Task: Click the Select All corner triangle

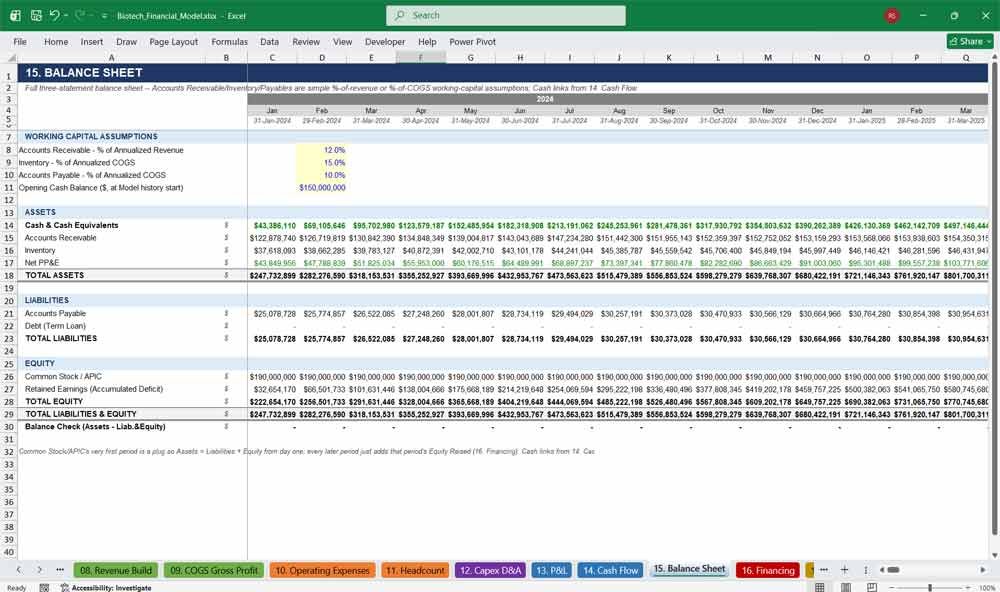Action: coord(11,57)
